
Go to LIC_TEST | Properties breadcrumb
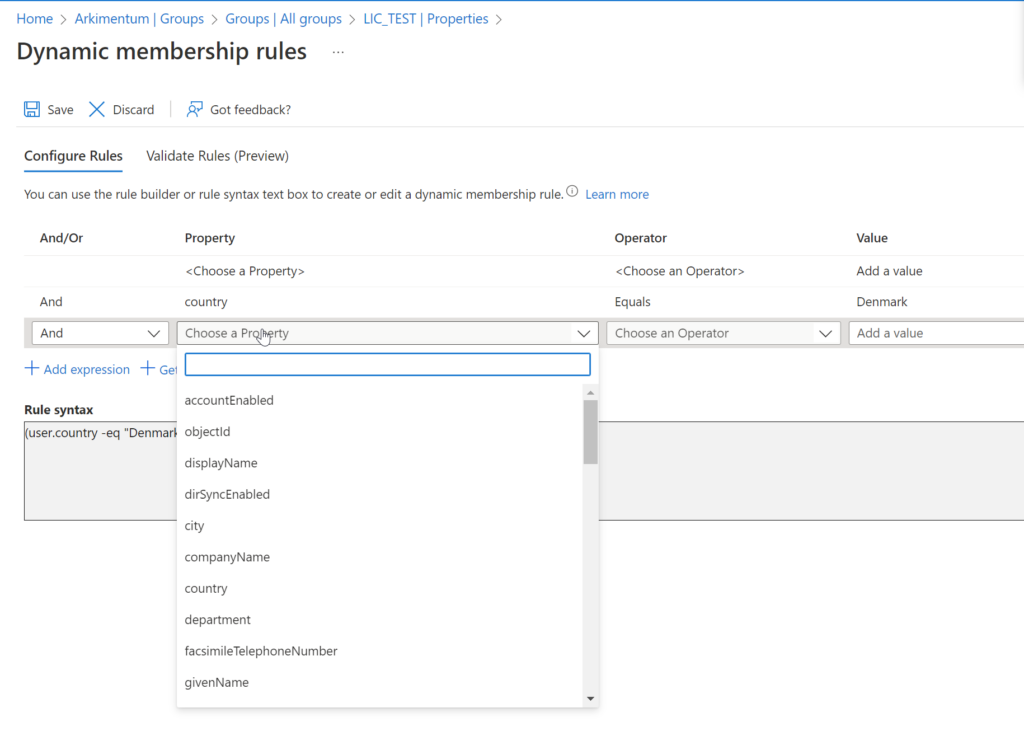click(x=426, y=19)
